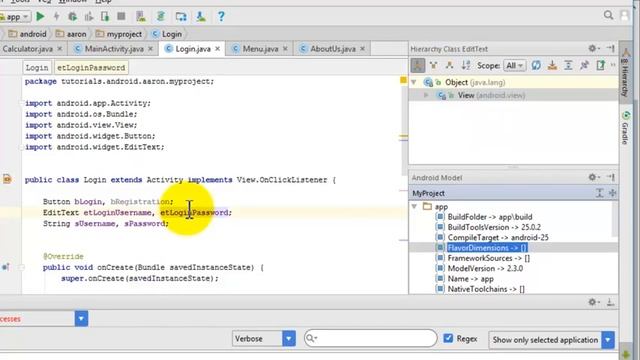Screen dimensions: 640x360
Task: Refresh the Hierarchy panel
Action: 536,65
